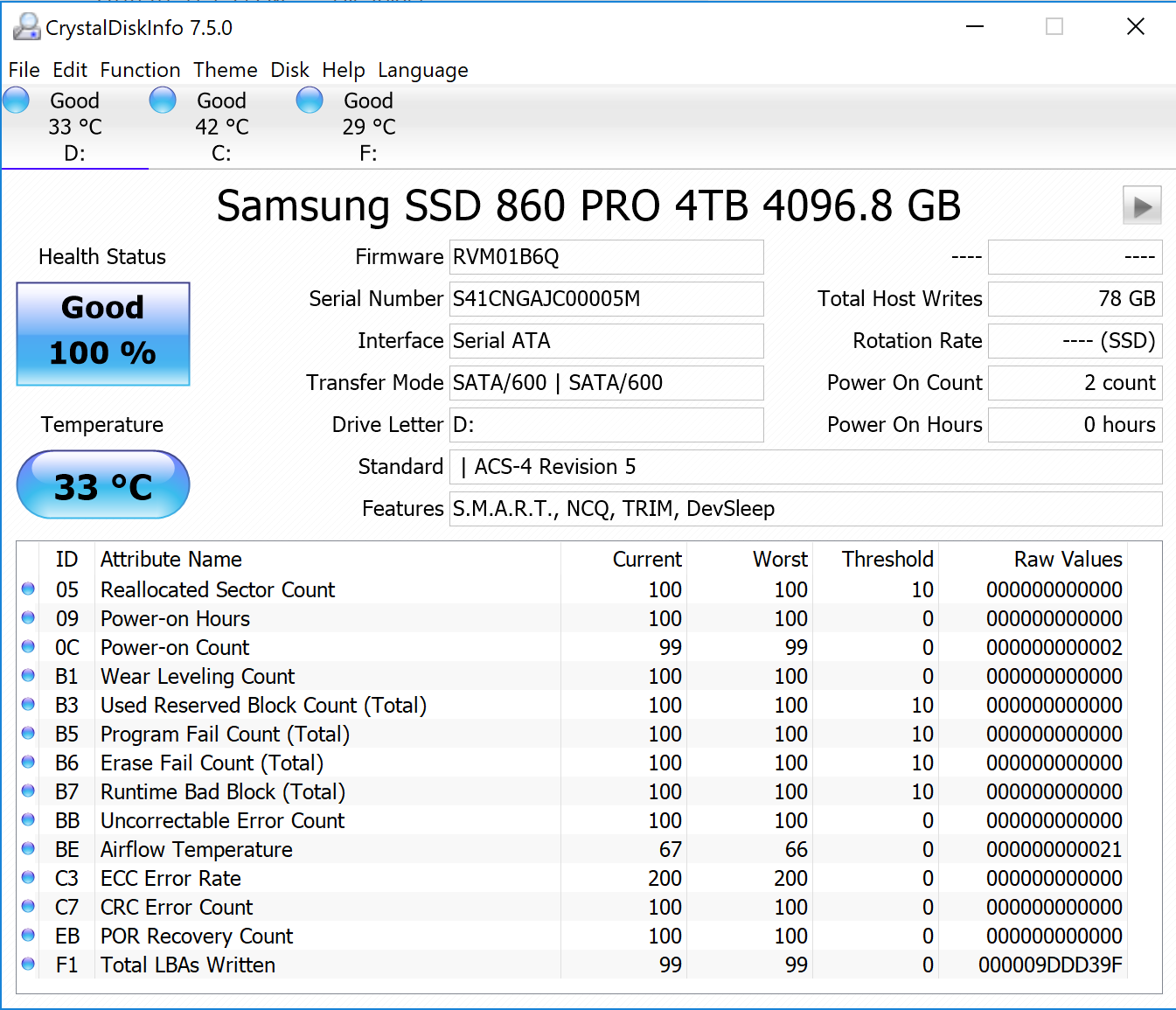The height and width of the screenshot is (1010, 1176).
Task: Select the Wear Leveling Count row
Action: point(198,676)
